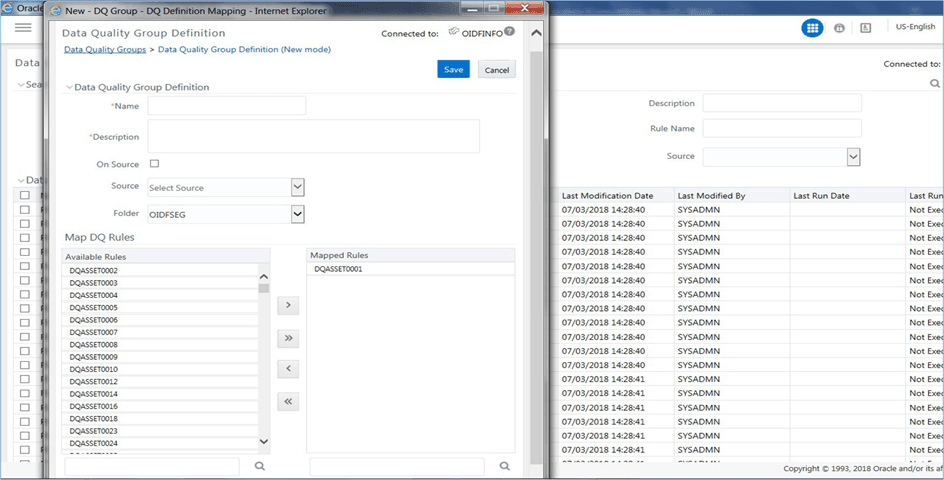Click the icon right of the applications grid
Screen dimensions: 944x480
tap(839, 28)
